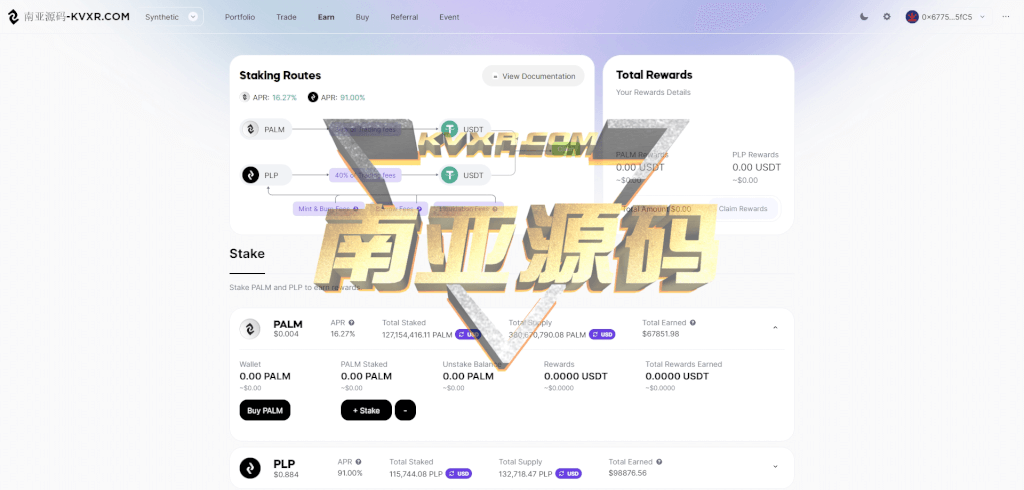This screenshot has width=1024, height=490.
Task: Click the PALM token icon in stake row
Action: [x=249, y=329]
